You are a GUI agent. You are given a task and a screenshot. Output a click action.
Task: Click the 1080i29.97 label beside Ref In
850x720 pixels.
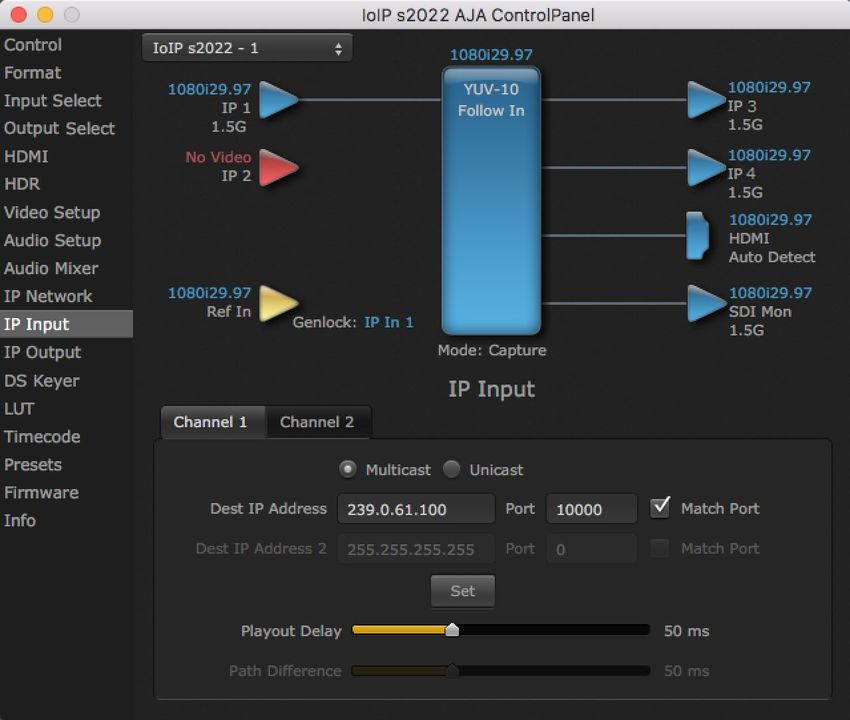210,293
